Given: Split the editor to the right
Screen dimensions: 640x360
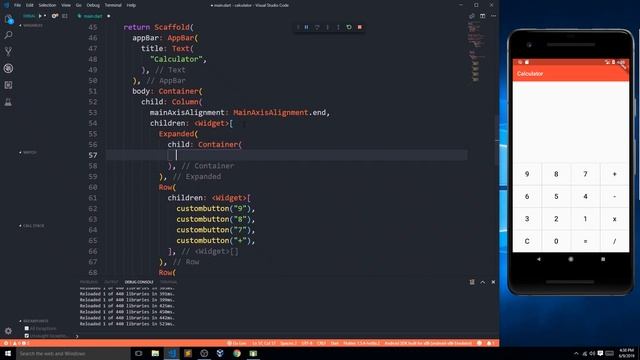Looking at the screenshot, I should coord(482,16).
